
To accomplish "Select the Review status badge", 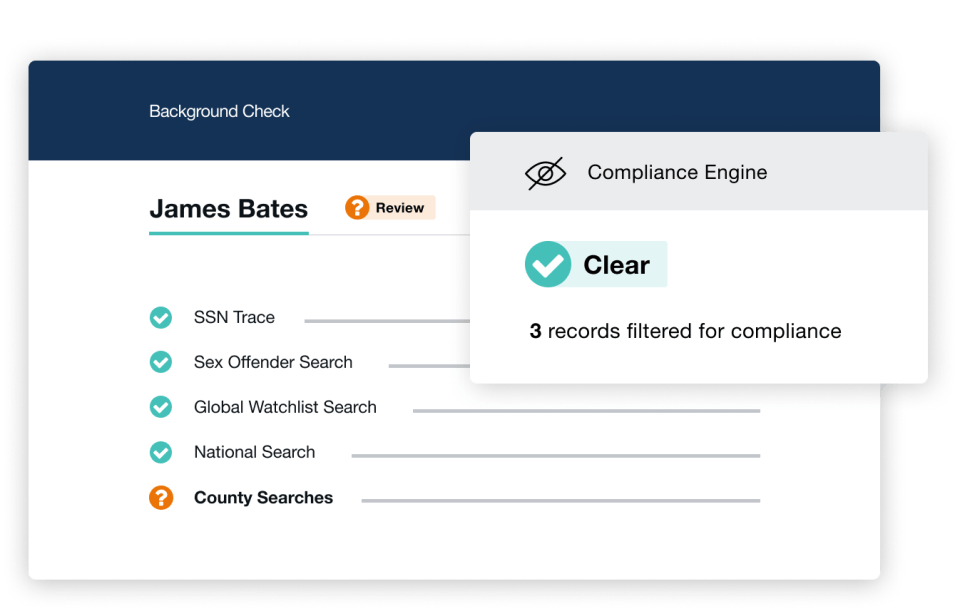I will 390,208.
